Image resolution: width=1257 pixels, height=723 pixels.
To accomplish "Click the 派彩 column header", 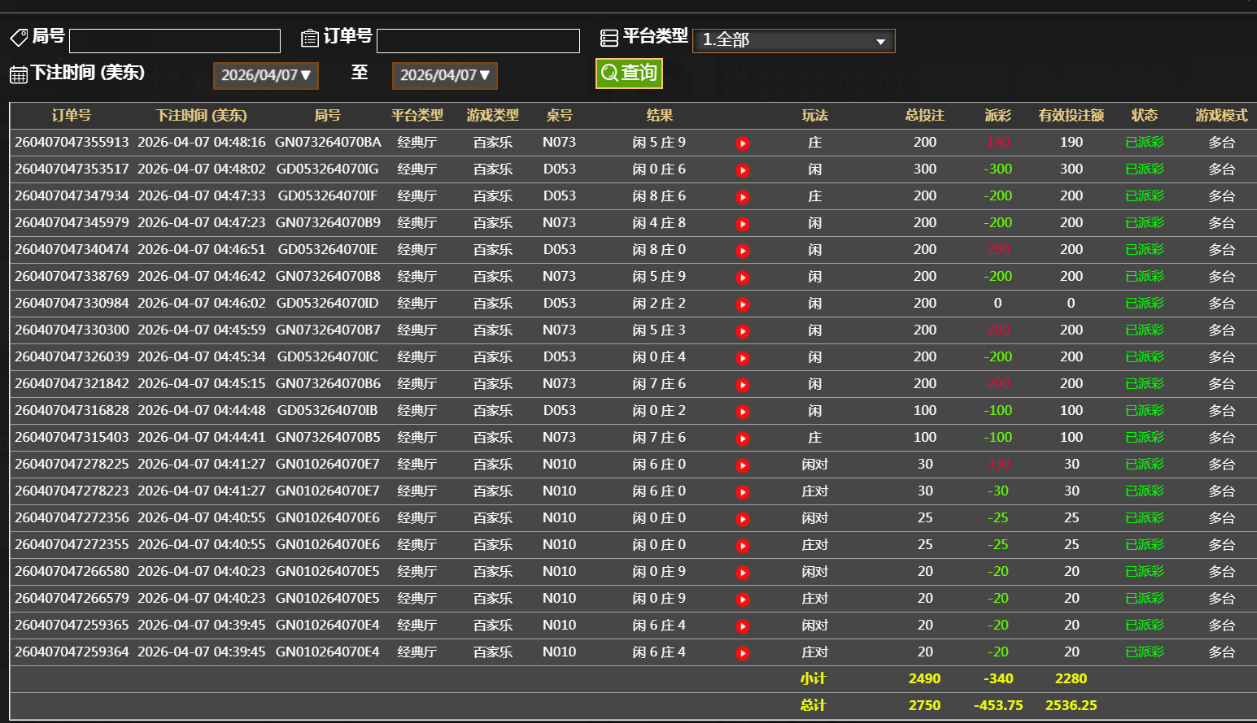I will [x=997, y=115].
